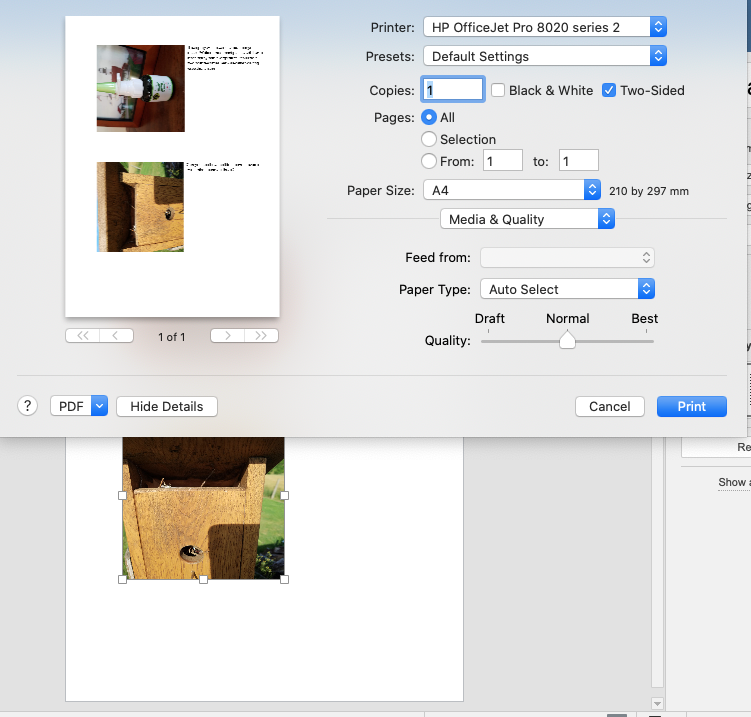751x717 pixels.
Task: Go to last page in preview
Action: coord(262,336)
